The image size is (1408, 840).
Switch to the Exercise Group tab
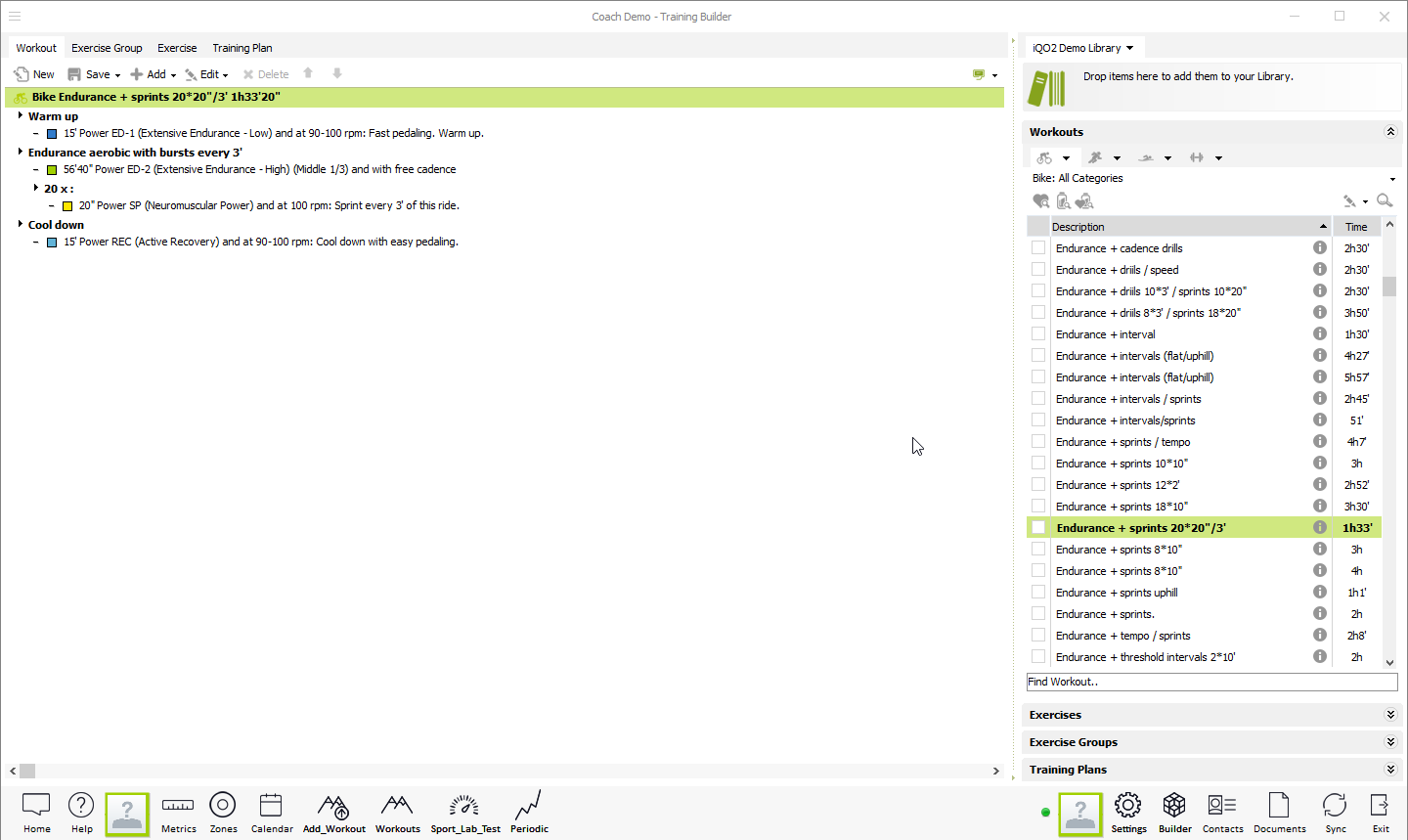(107, 48)
